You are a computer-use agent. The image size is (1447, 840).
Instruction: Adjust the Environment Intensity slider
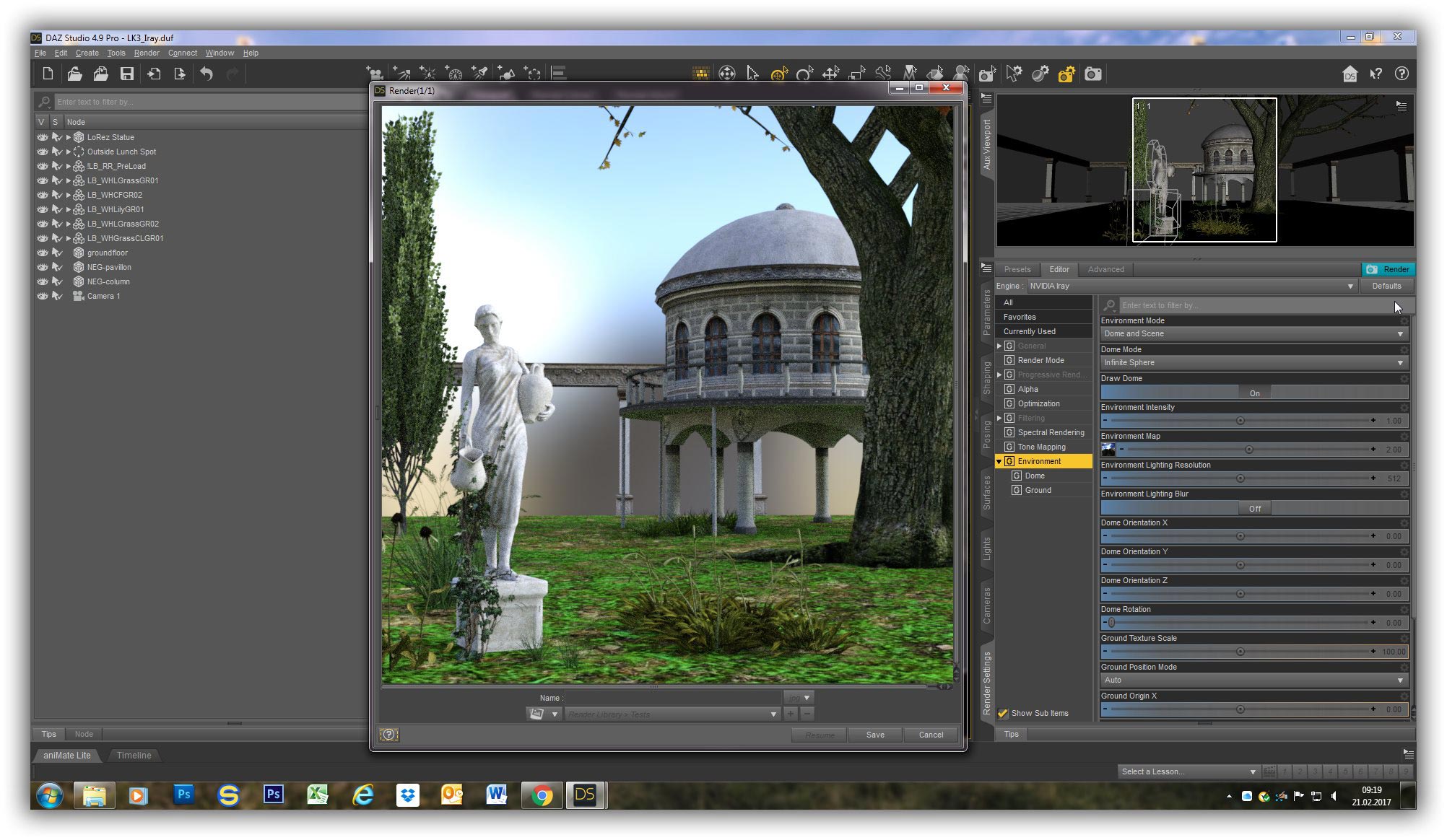(1240, 421)
